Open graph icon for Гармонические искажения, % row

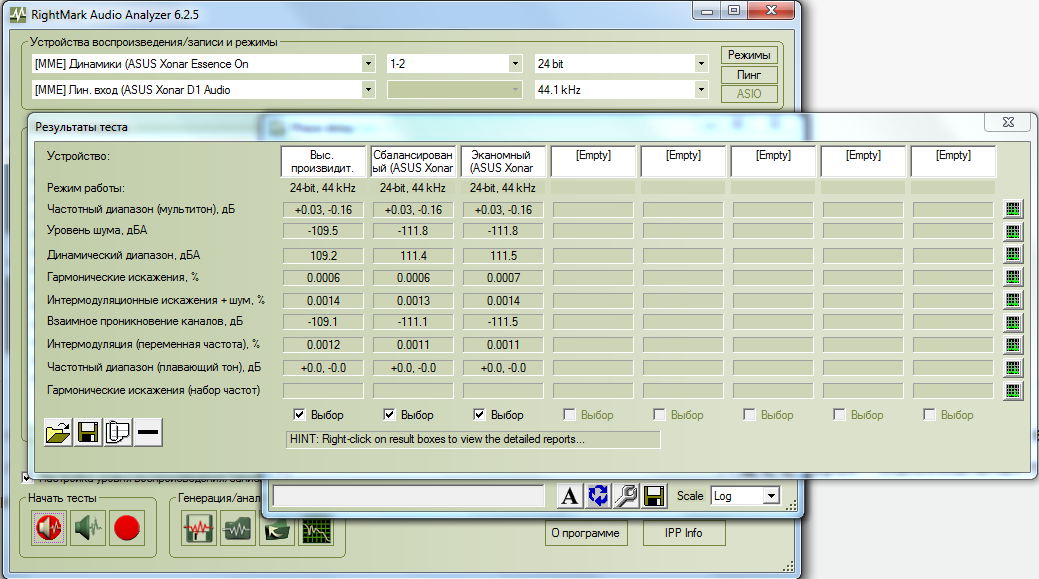[x=1012, y=277]
